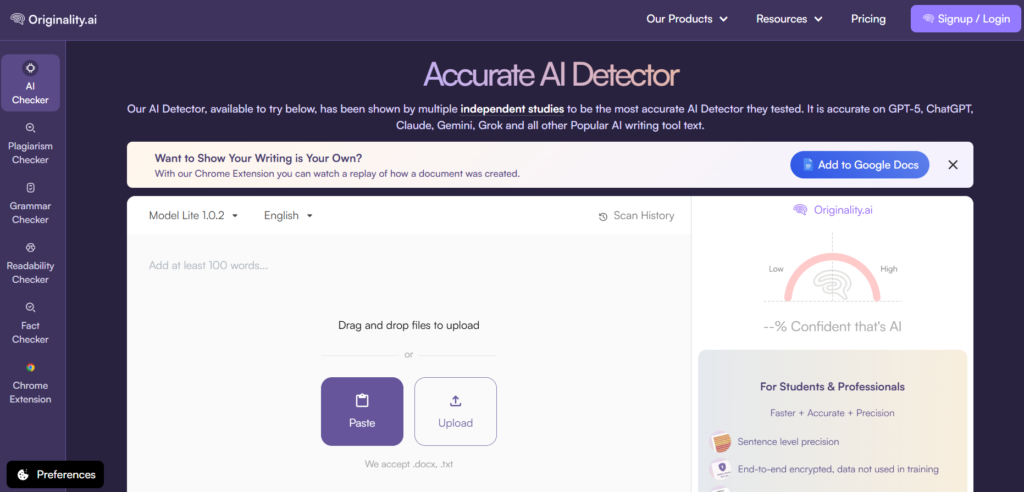Click the End-to-end encrypted shield icon
This screenshot has width=1024, height=492.
[720, 469]
